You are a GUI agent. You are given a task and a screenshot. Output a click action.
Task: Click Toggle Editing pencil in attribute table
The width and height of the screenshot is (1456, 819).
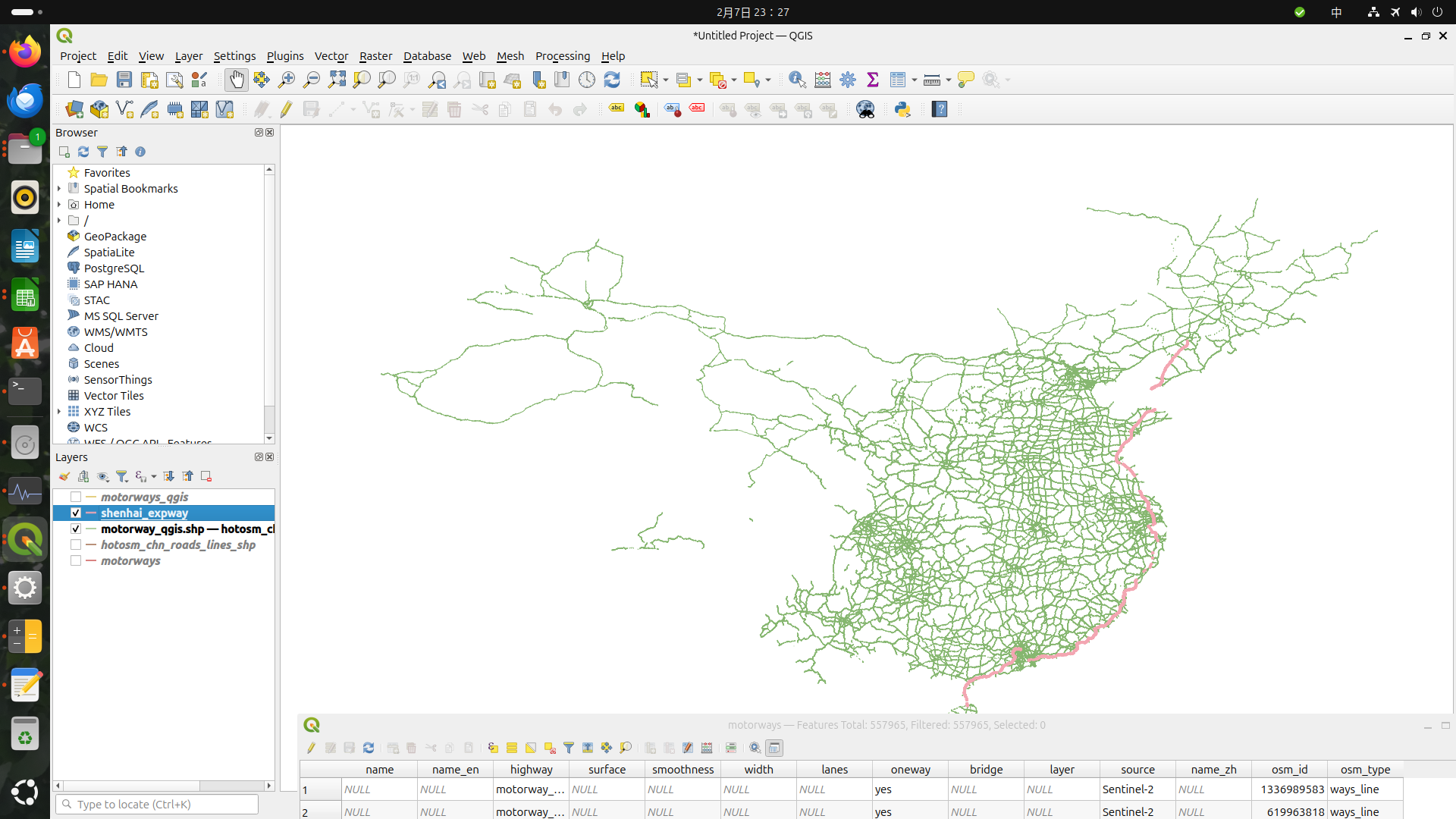[x=311, y=748]
